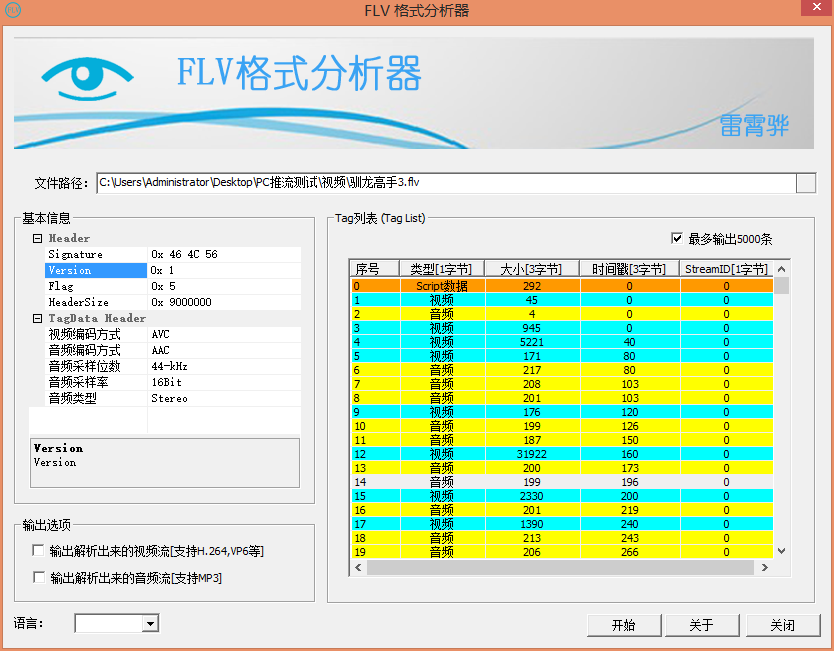Open the 语言 language dropdown
The image size is (834, 651).
(151, 623)
